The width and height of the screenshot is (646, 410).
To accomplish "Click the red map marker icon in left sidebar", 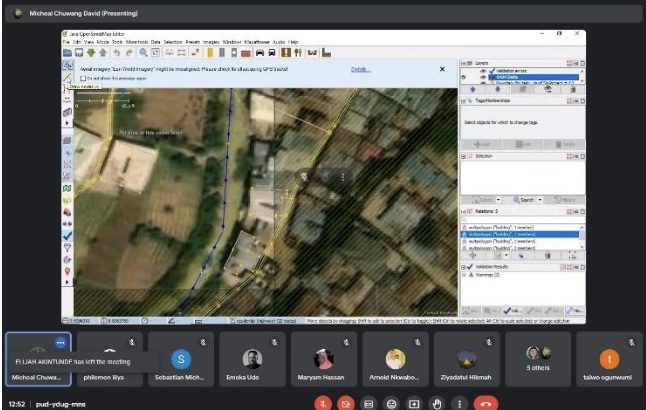I will (x=67, y=271).
